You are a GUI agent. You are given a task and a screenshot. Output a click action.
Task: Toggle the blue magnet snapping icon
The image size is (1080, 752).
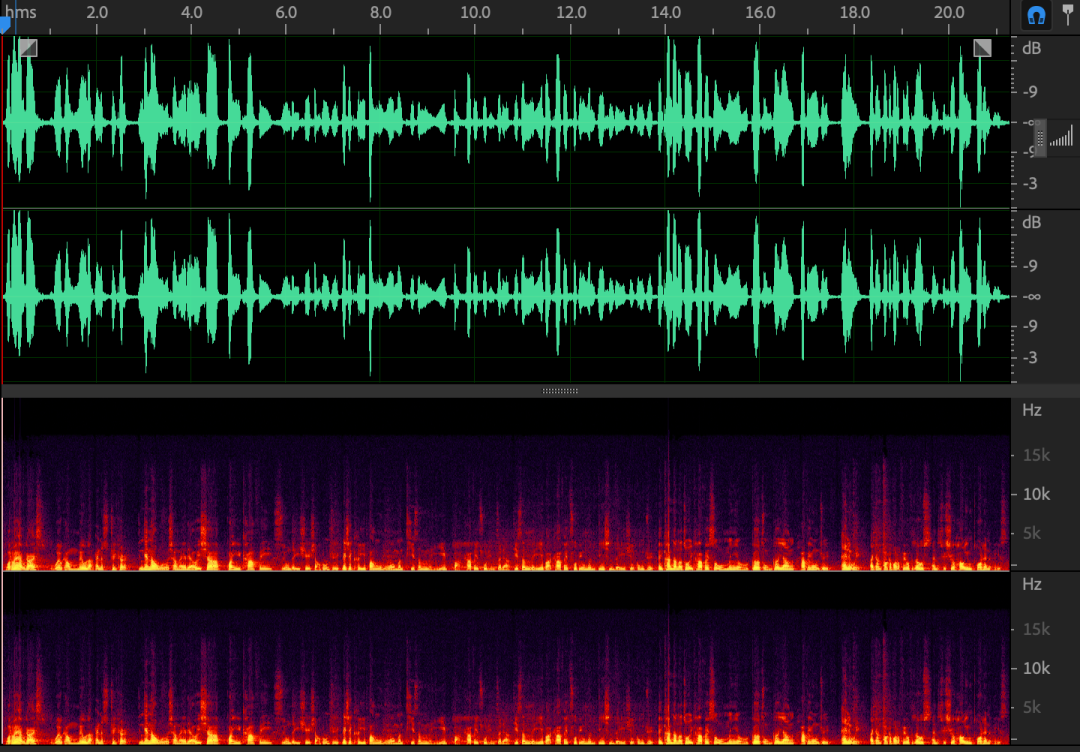click(x=1036, y=16)
